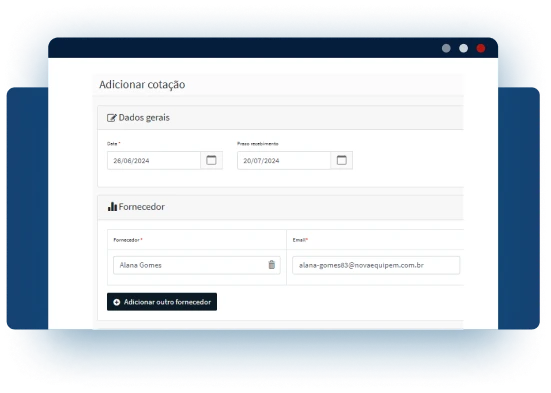The width and height of the screenshot is (551, 393).
Task: Click the Email column label
Action: tap(300, 240)
